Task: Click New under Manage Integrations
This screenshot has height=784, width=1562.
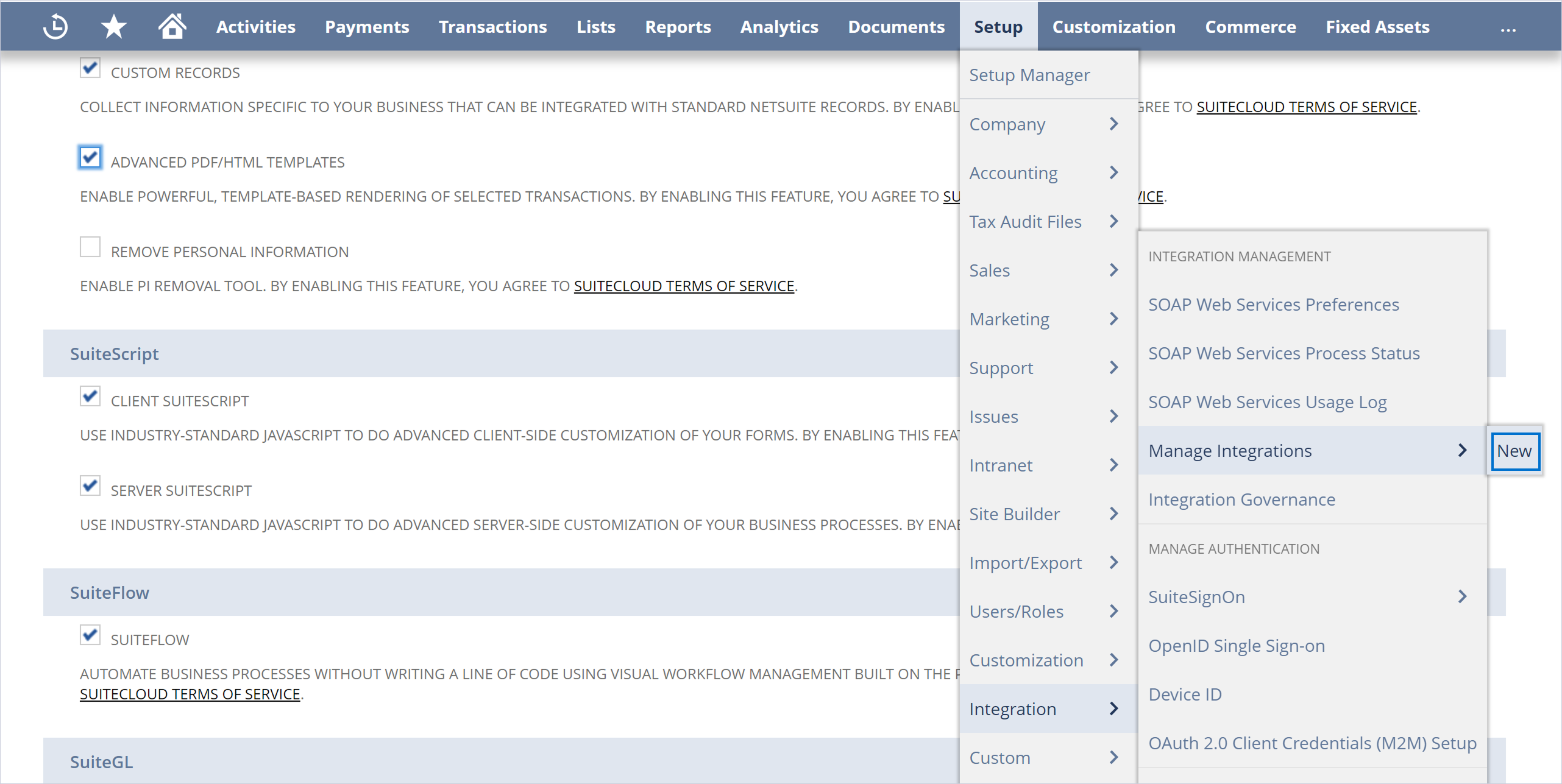Action: (x=1514, y=451)
